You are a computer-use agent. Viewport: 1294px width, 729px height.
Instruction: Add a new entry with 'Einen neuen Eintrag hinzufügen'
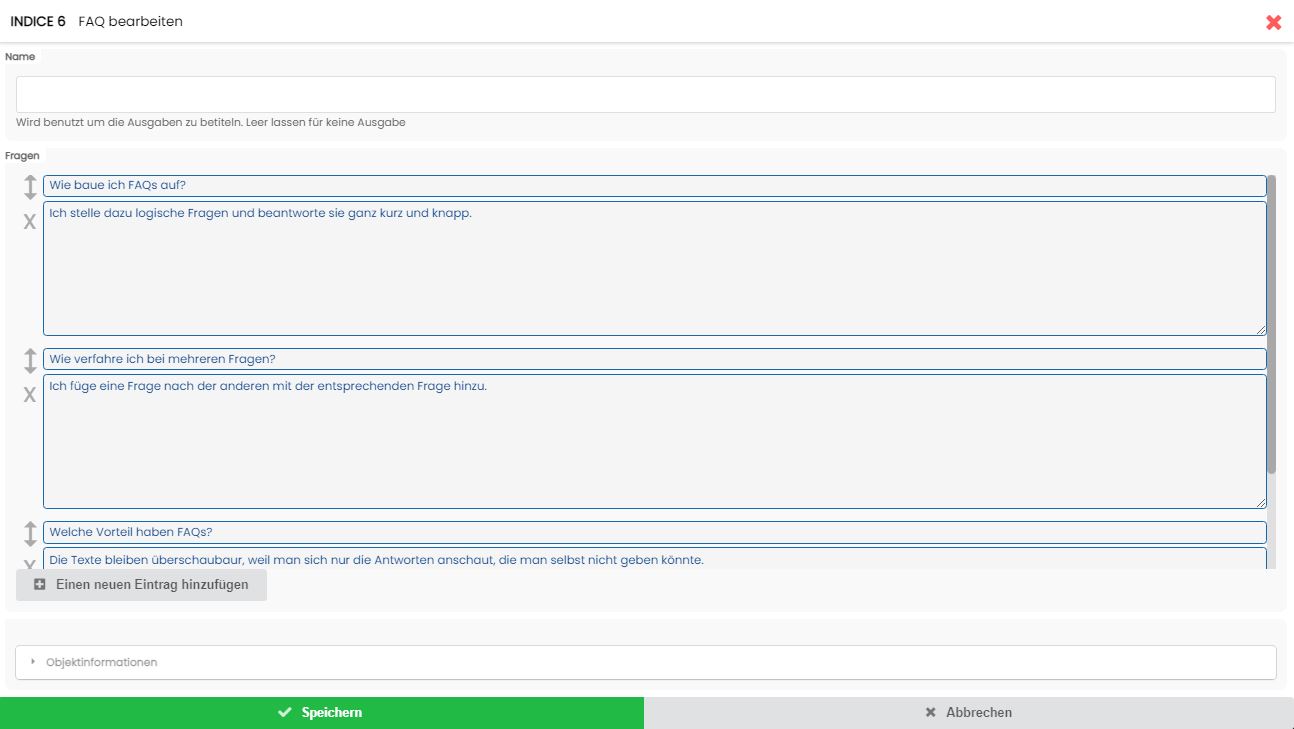tap(141, 584)
